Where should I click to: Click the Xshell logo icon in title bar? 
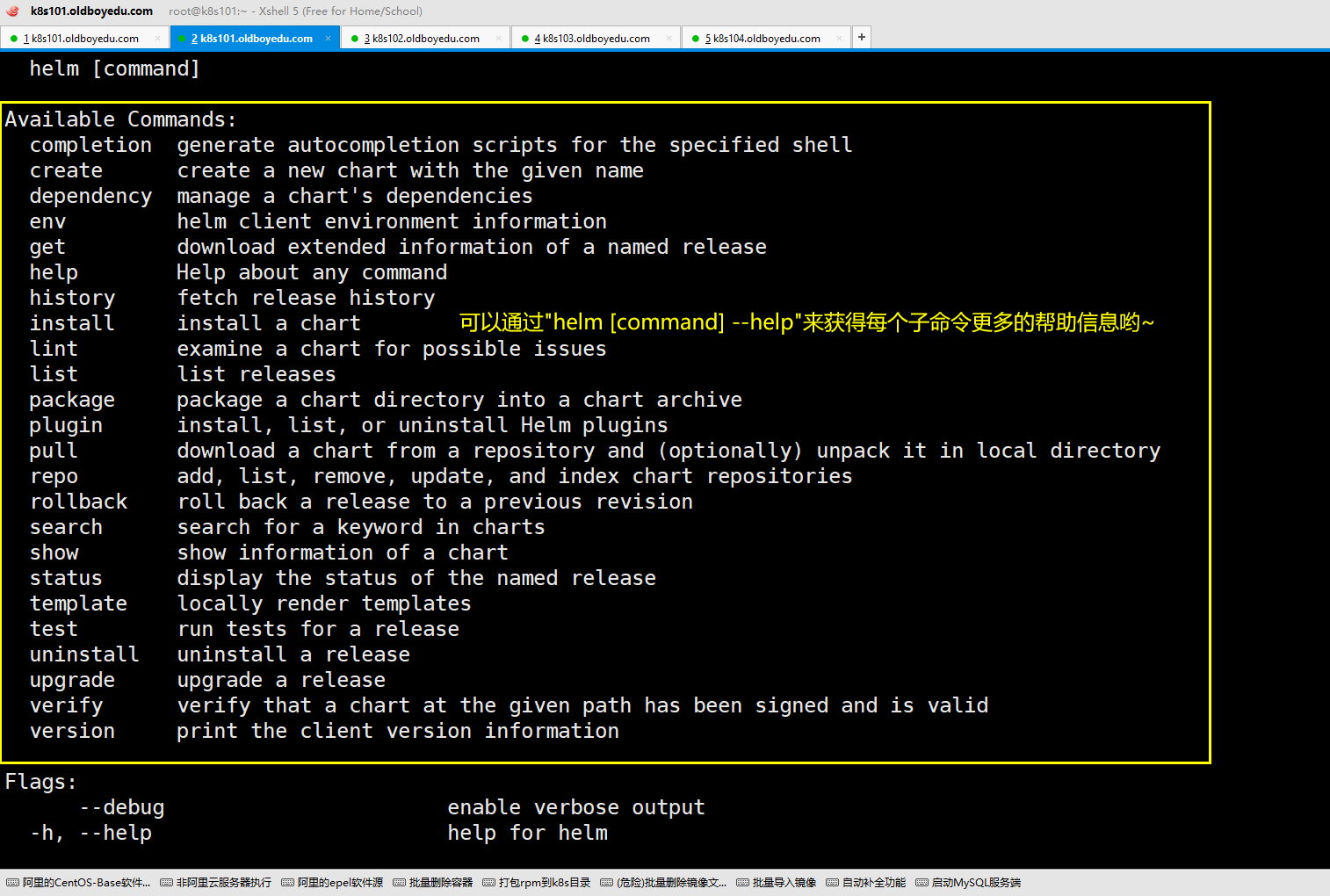coord(12,11)
